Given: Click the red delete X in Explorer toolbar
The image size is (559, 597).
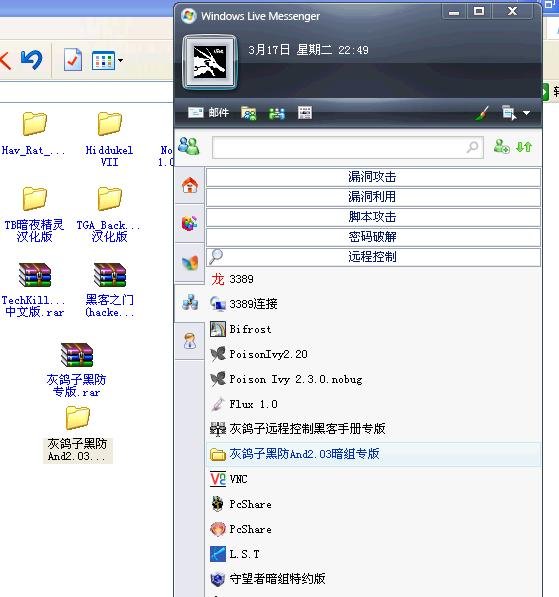Looking at the screenshot, I should point(5,61).
